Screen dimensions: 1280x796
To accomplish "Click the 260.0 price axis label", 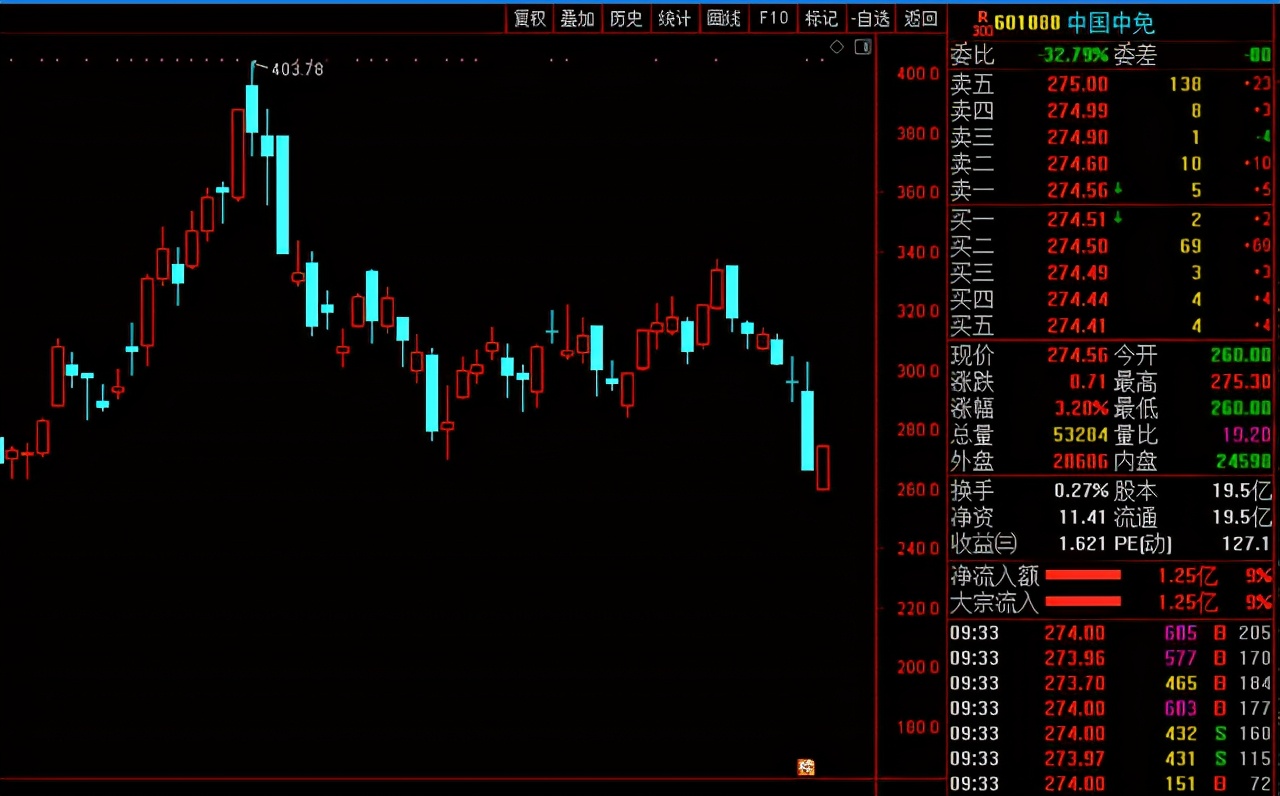I will click(918, 490).
